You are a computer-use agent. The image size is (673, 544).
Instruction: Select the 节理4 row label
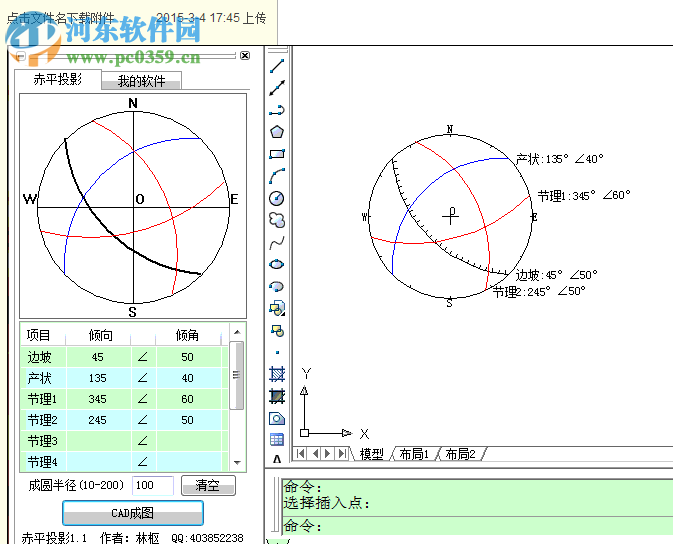pyautogui.click(x=42, y=462)
